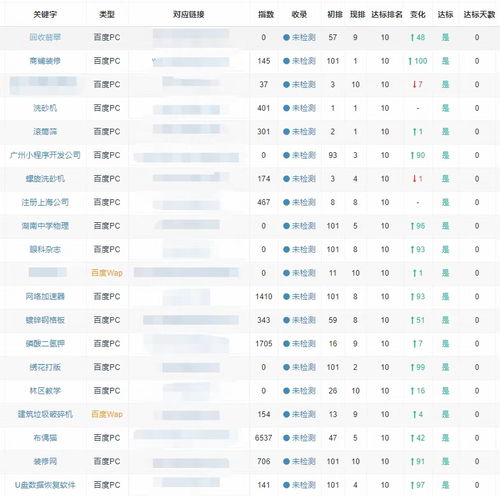Screen dimensions: 500x496
Task: Click the 关键字 column header
Action: click(45, 15)
